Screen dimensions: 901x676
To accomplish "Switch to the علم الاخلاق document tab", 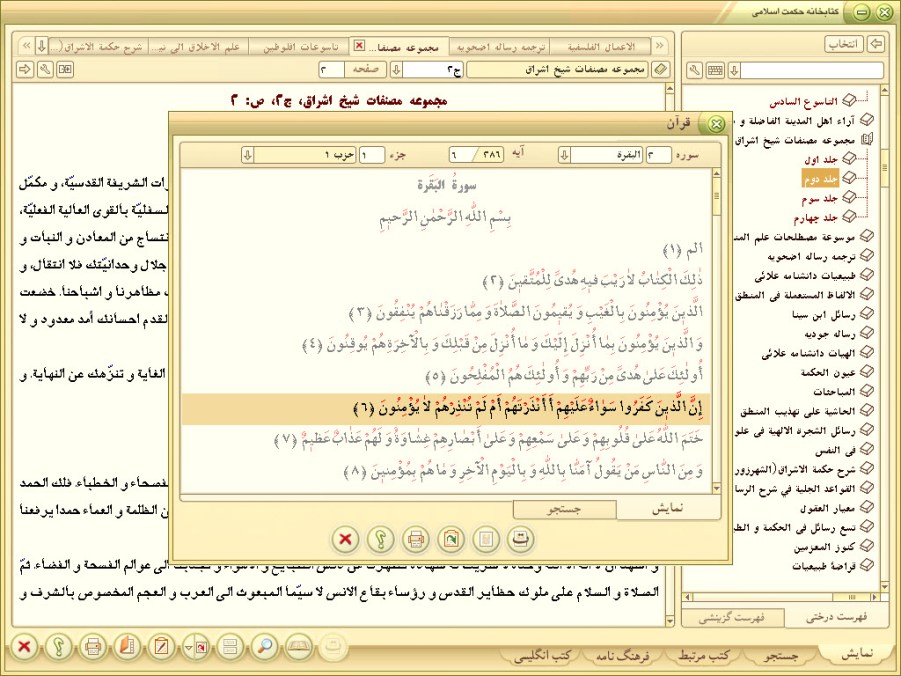I will click(199, 47).
